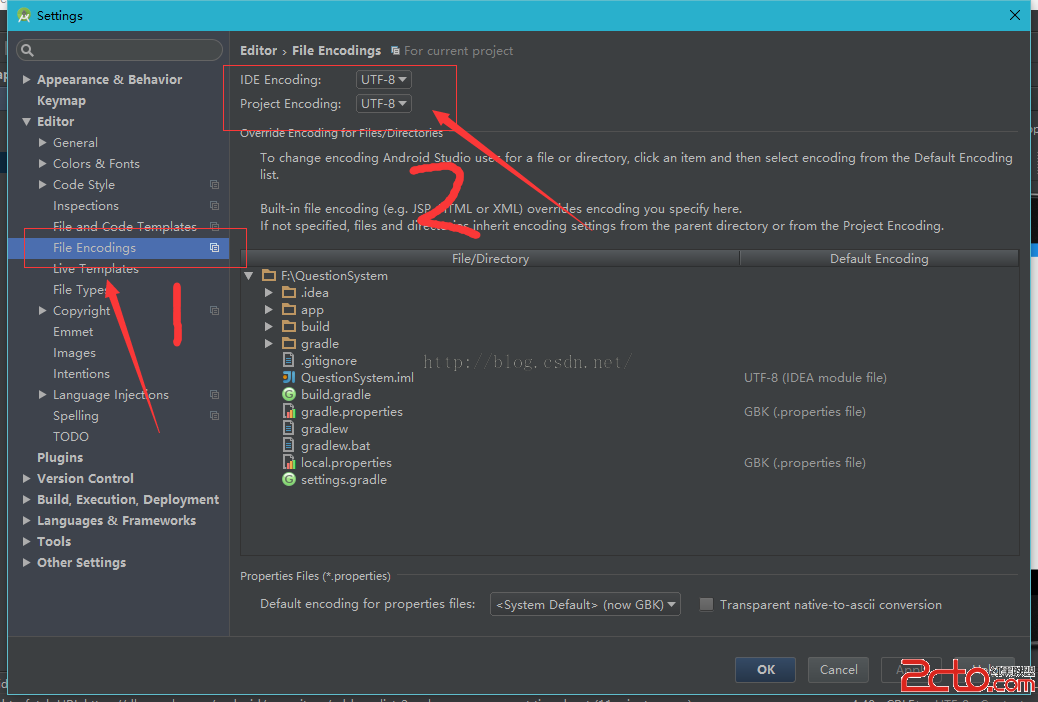Click the Android Studio logo in title bar

coord(24,15)
